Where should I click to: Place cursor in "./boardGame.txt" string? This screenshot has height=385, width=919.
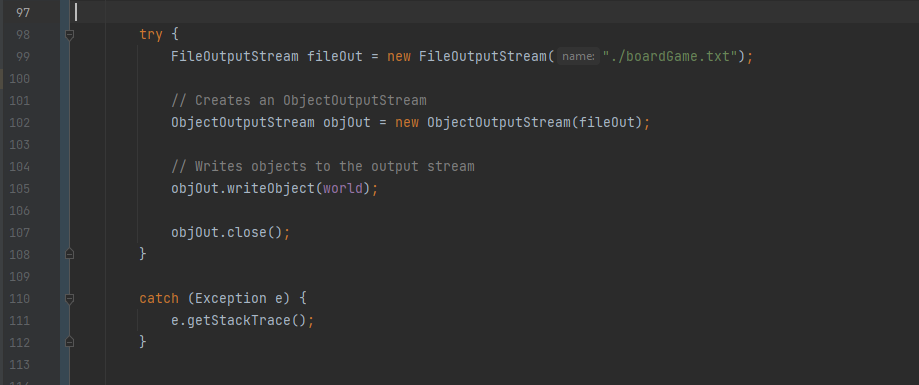point(670,57)
